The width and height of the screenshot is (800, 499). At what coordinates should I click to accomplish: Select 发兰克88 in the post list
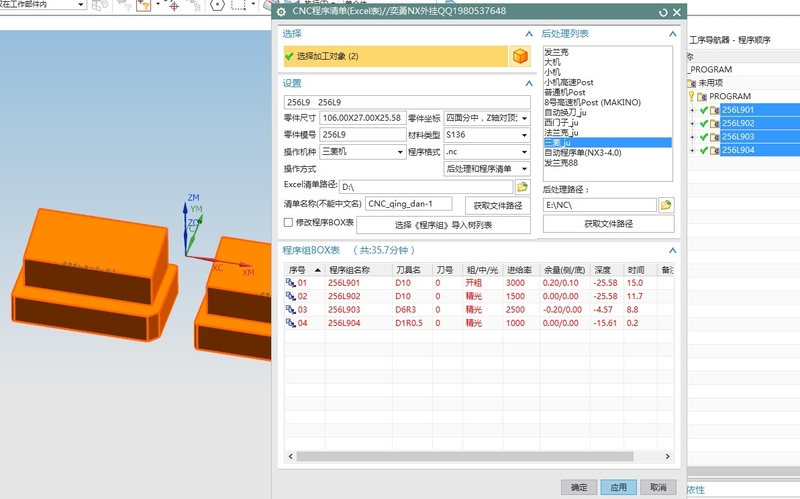tap(561, 163)
